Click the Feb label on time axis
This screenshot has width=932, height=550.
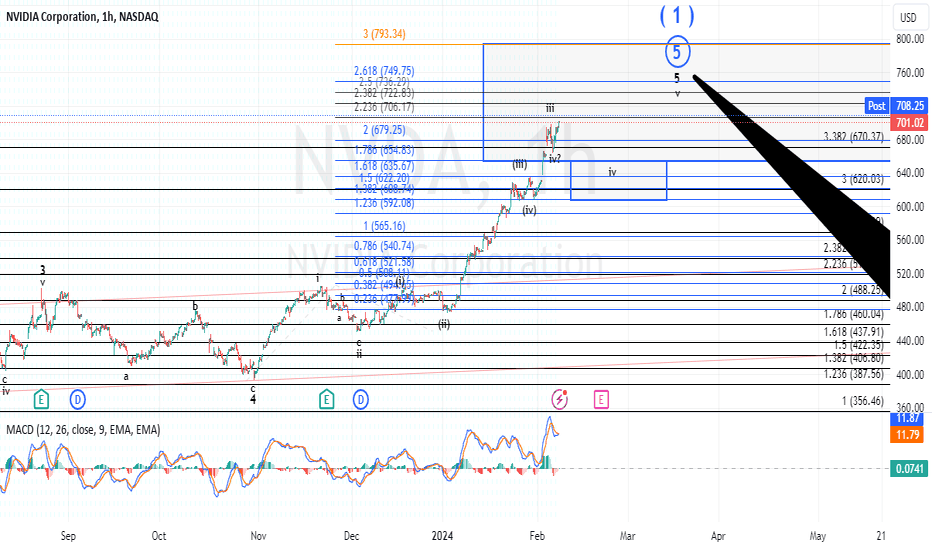click(x=537, y=536)
